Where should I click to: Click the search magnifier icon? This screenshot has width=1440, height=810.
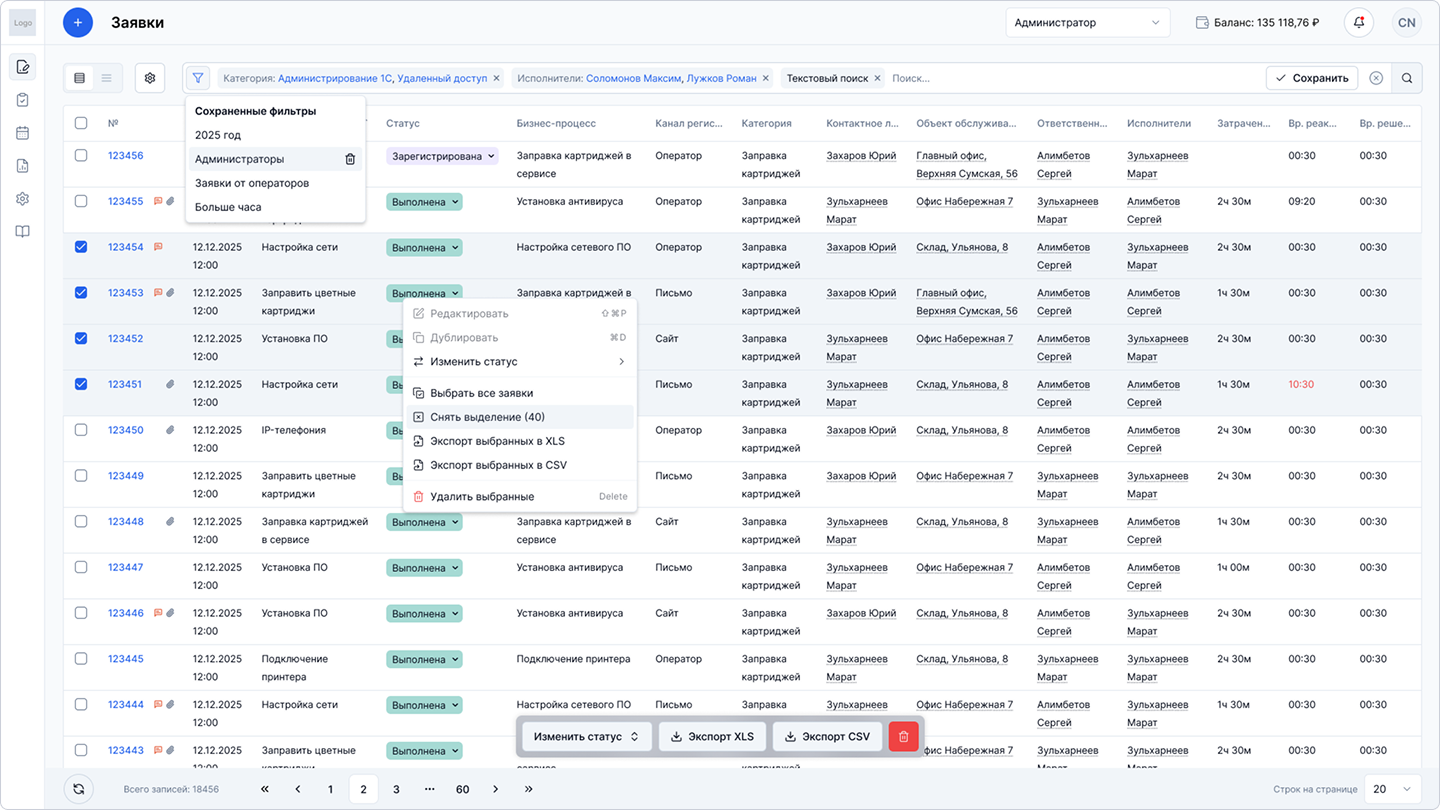pyautogui.click(x=1407, y=77)
